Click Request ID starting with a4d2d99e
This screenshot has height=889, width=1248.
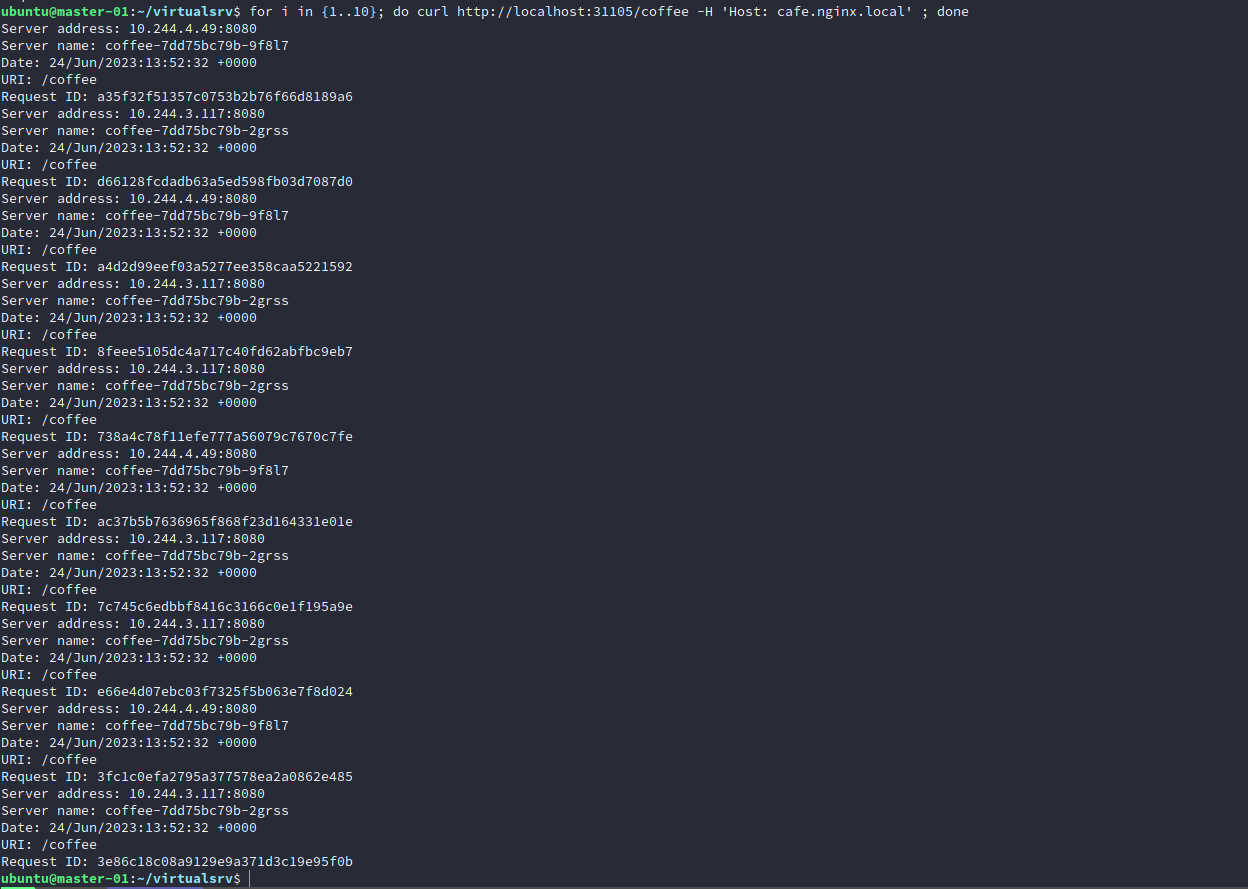tap(224, 267)
